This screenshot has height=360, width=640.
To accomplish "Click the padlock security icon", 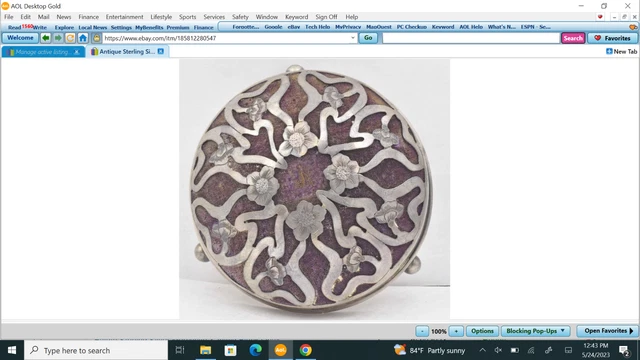I will pos(96,38).
